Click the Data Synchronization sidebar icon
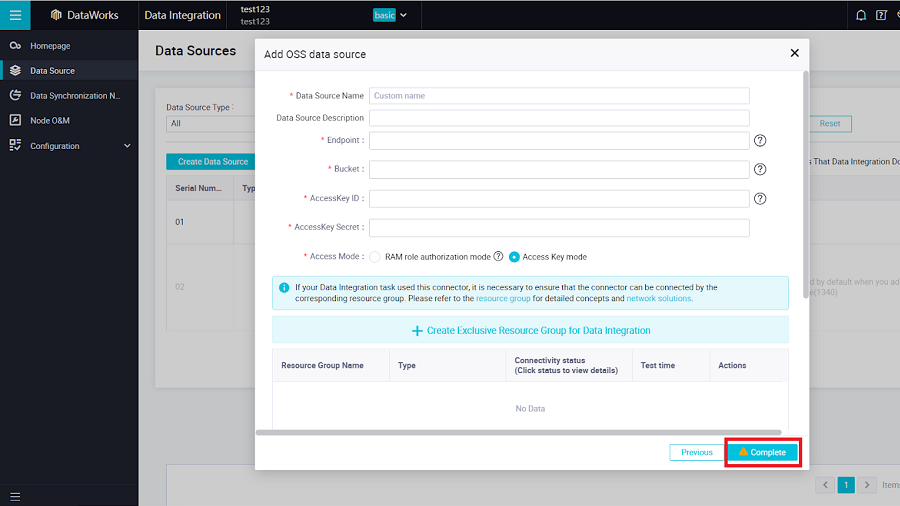Image resolution: width=900 pixels, height=506 pixels. [15, 95]
